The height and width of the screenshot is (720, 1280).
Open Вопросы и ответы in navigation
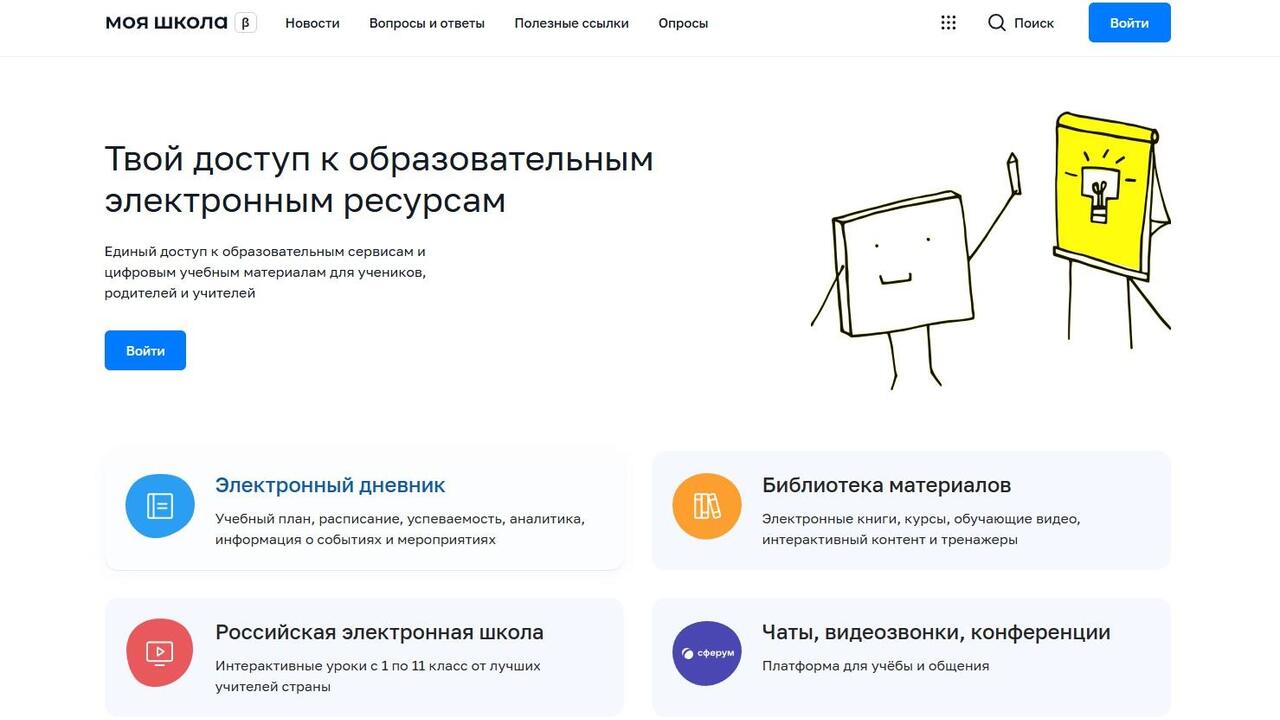click(427, 23)
